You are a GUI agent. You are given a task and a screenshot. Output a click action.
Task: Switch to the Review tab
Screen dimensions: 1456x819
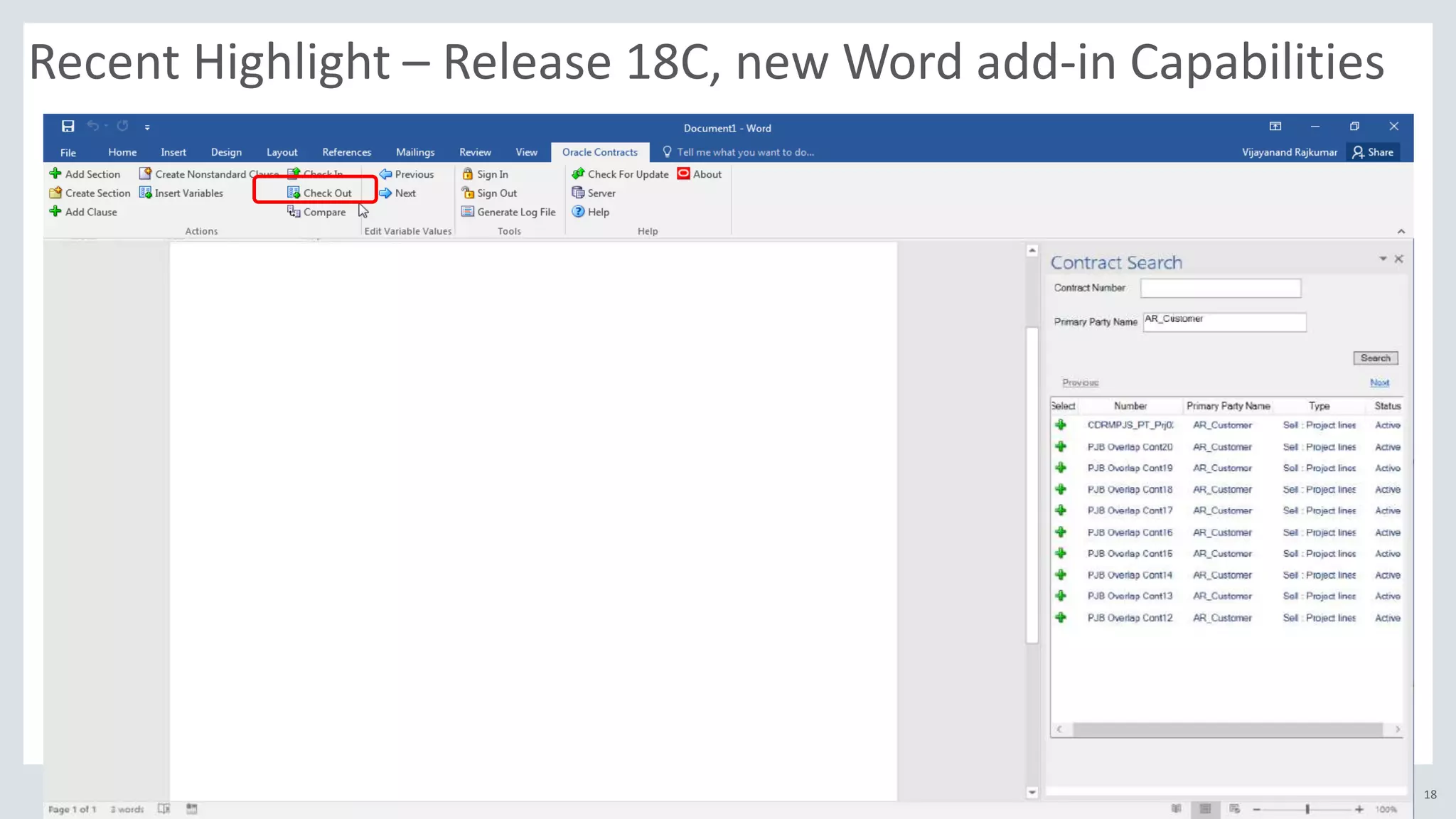pos(475,152)
